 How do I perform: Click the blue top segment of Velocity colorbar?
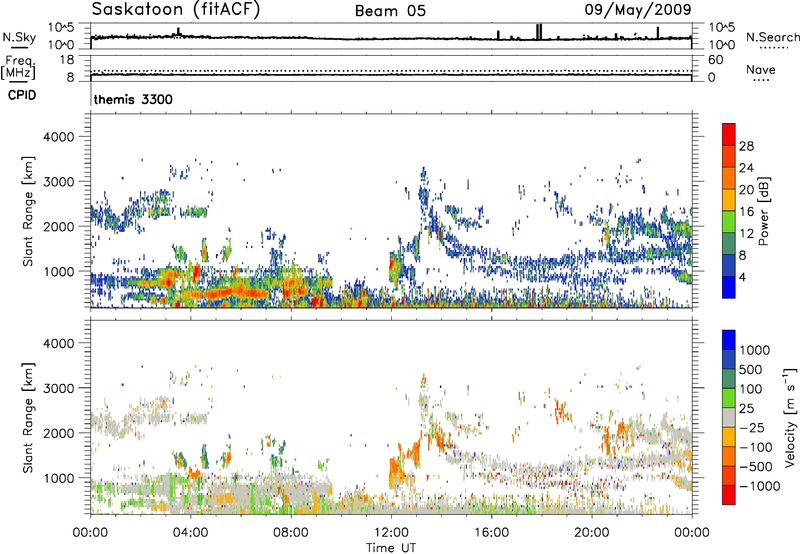[x=729, y=340]
